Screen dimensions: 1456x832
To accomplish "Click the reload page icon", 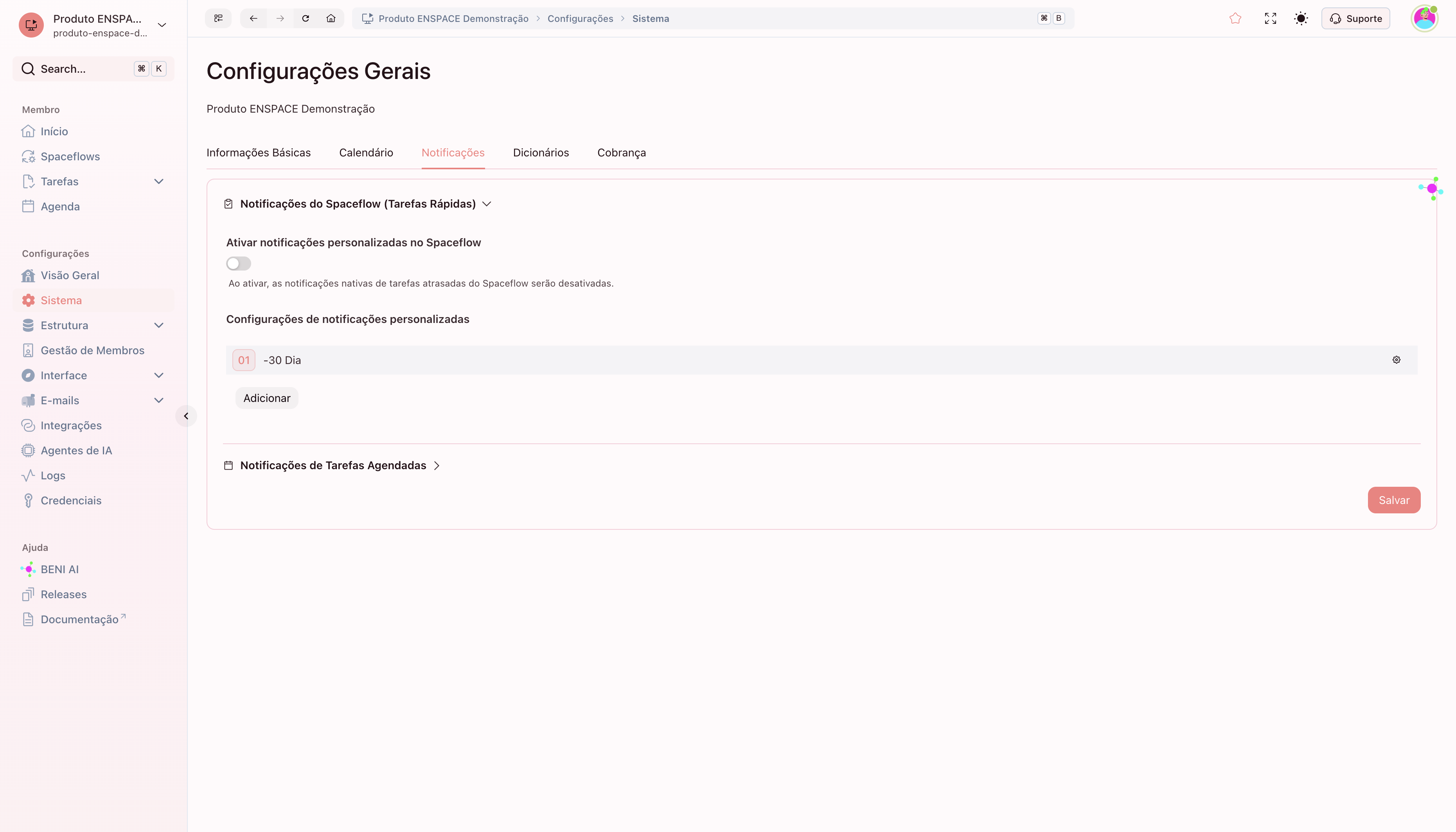I will pos(306,18).
